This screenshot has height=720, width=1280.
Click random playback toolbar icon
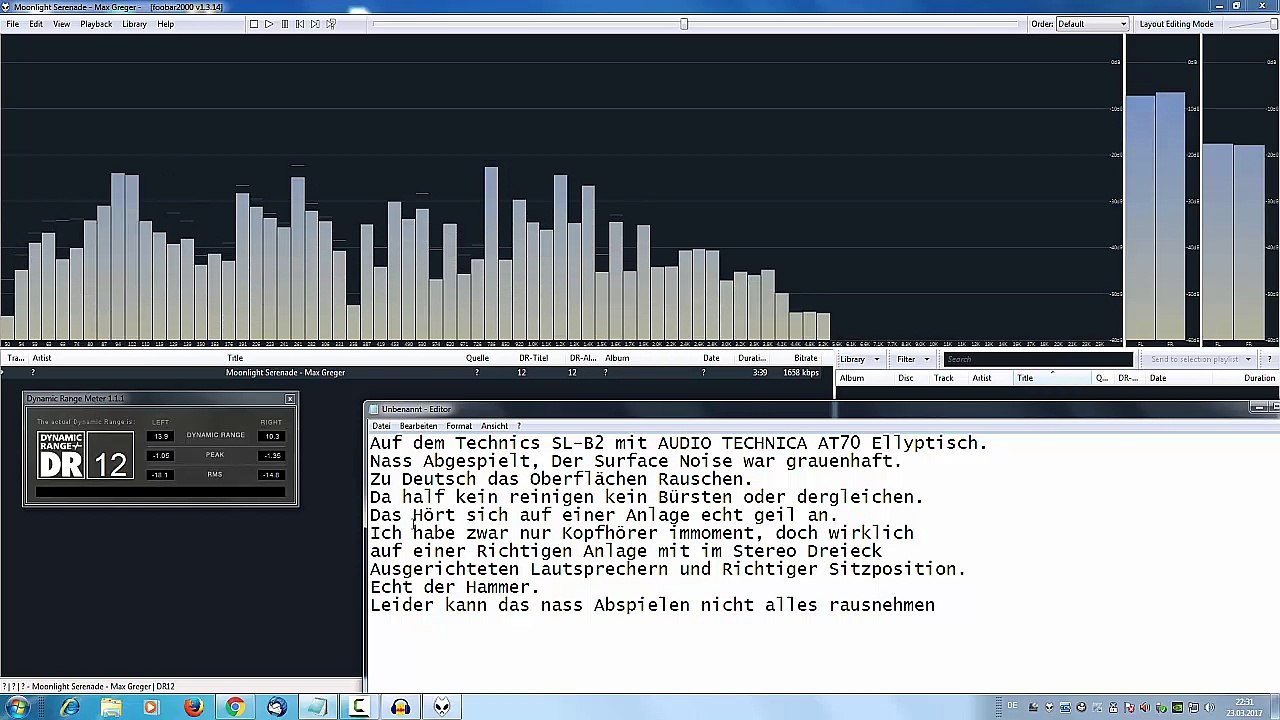[x=331, y=24]
